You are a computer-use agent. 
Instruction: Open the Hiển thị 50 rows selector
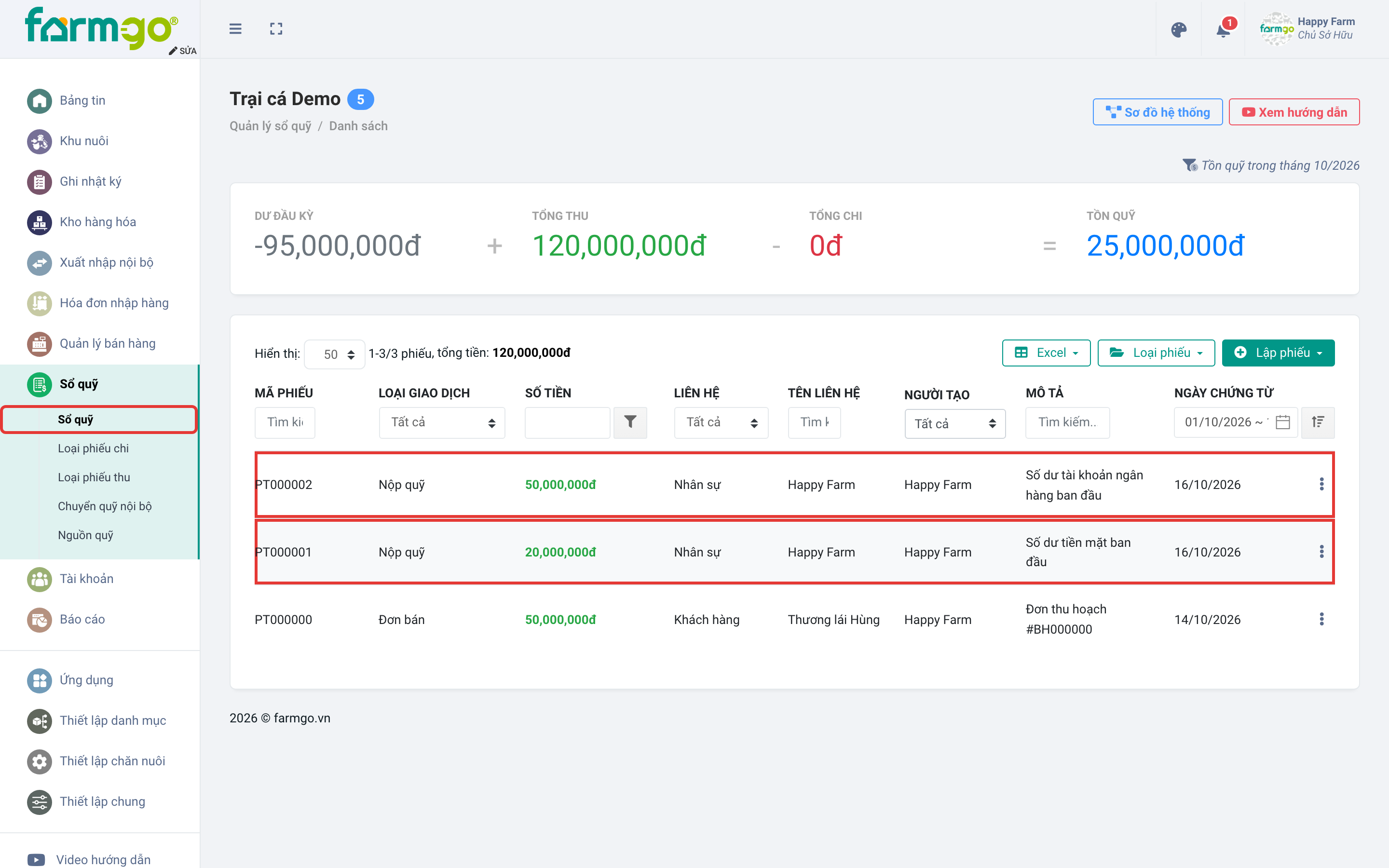click(335, 354)
